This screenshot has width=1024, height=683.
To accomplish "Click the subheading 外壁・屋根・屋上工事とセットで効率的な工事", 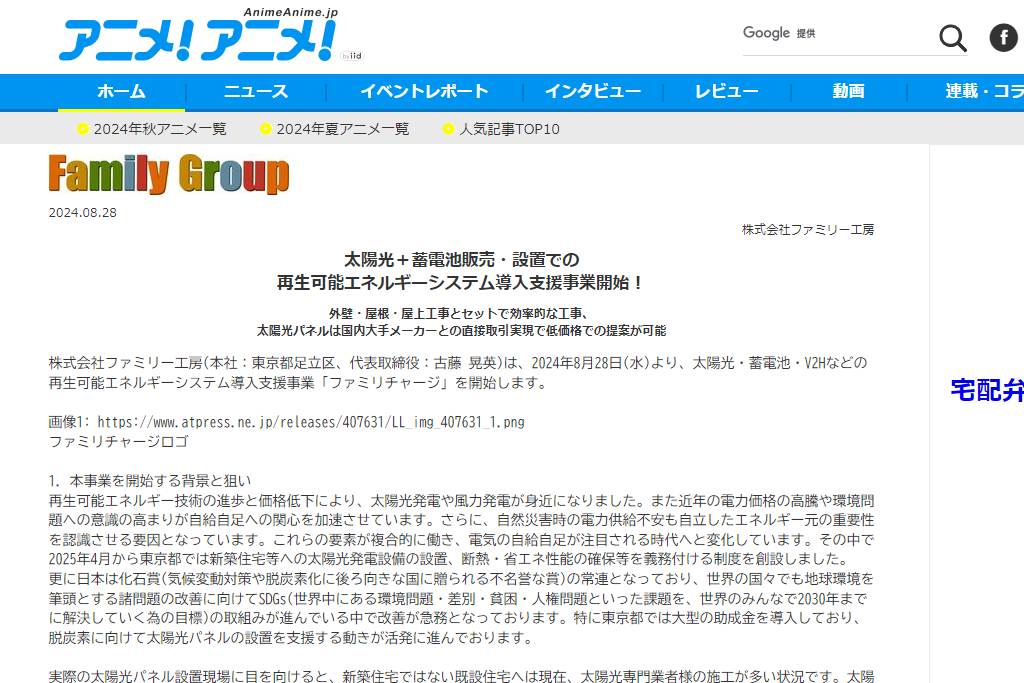I will click(x=460, y=314).
